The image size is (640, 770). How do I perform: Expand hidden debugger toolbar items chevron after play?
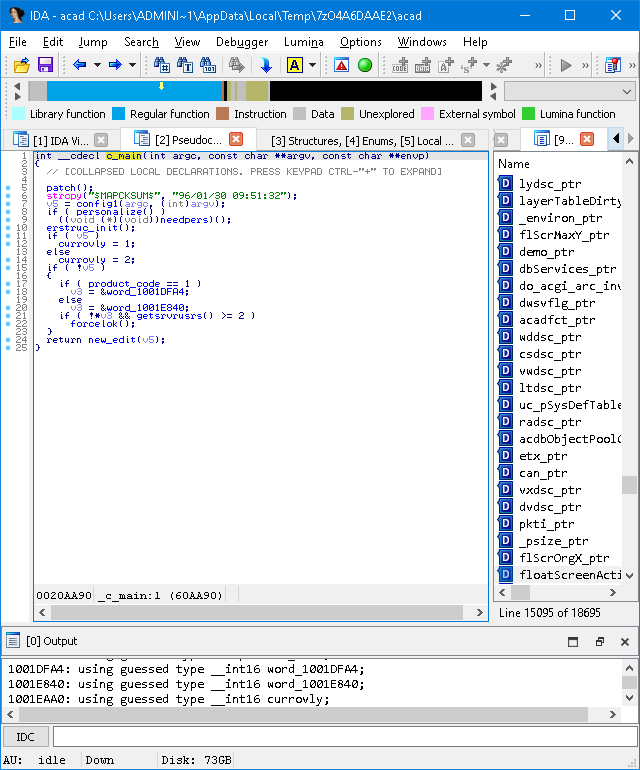(585, 65)
